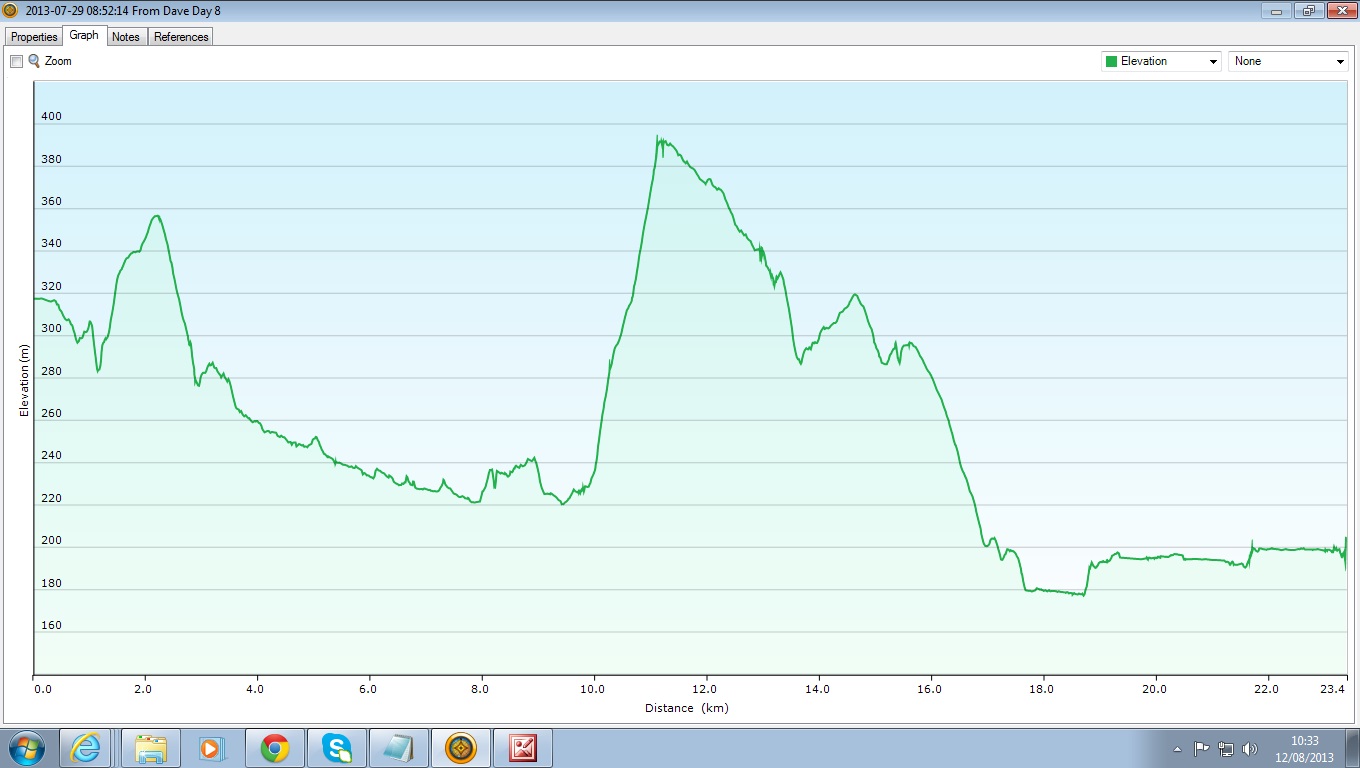Open Windows Media Player from taskbar
Screen dimensions: 1360x768
click(x=211, y=748)
